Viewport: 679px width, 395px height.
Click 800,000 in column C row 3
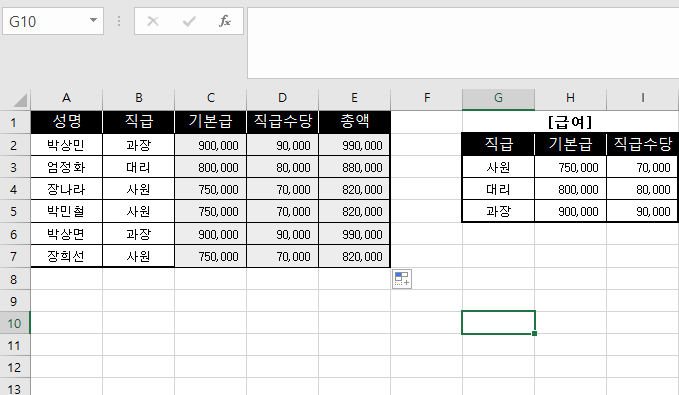click(210, 167)
